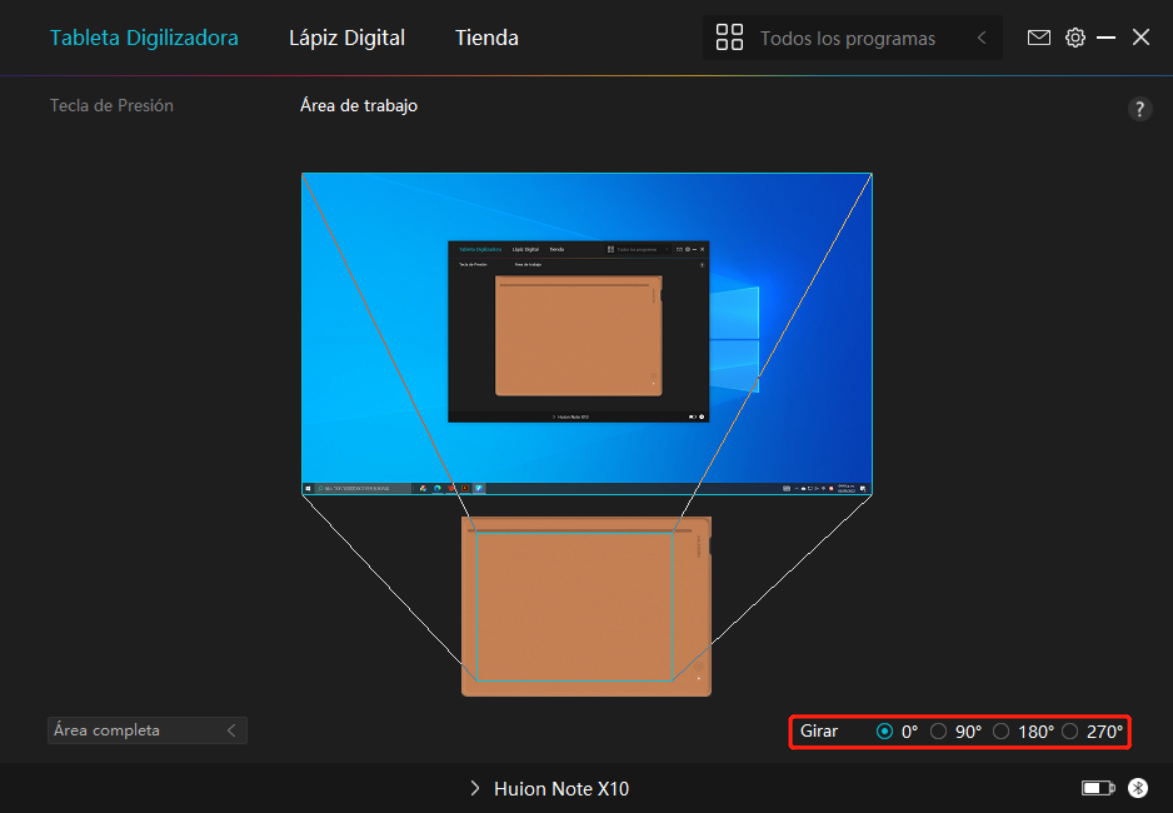Select the Área de trabajo section

[358, 105]
